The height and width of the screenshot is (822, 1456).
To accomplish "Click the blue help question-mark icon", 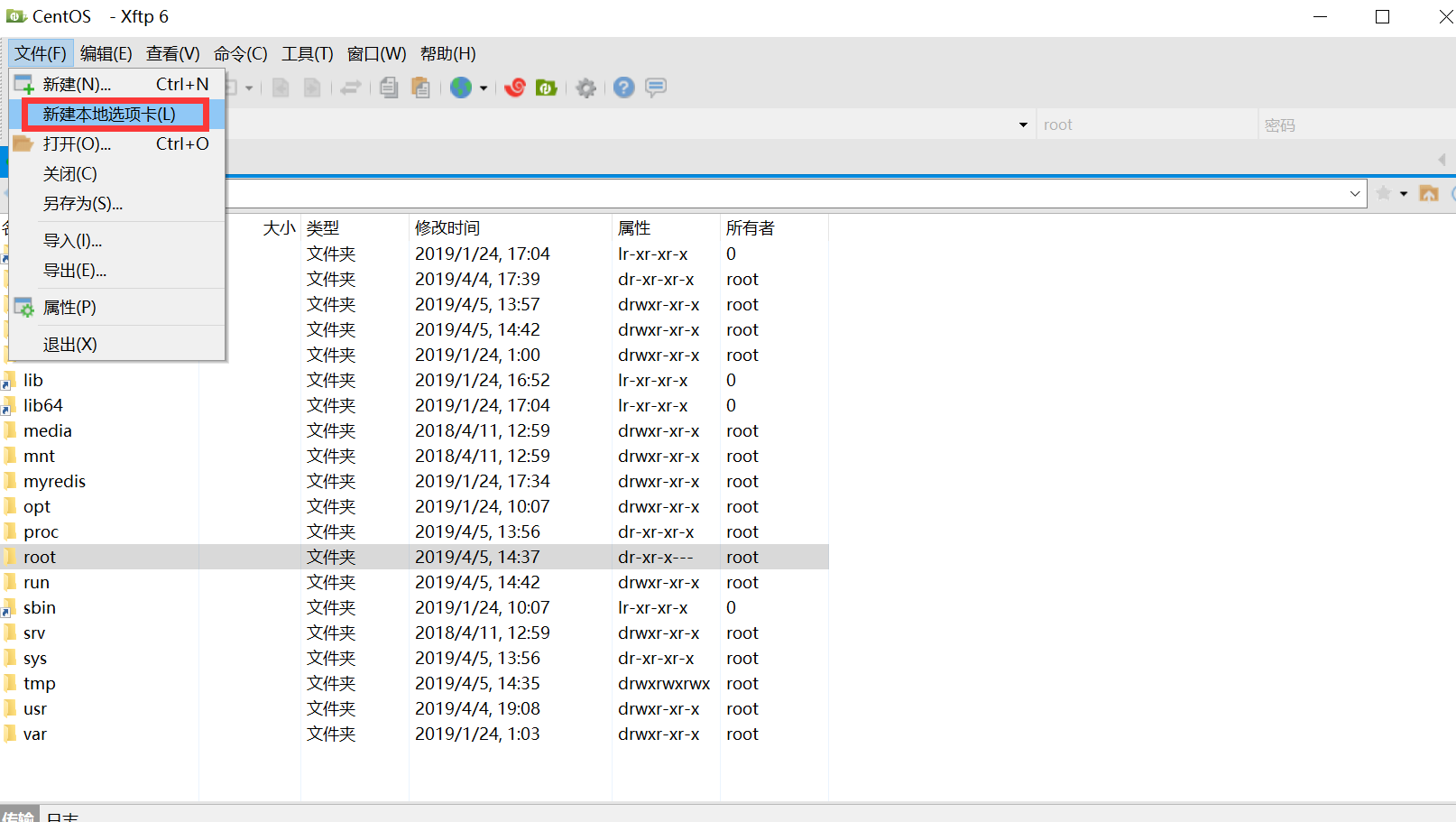I will tap(624, 88).
